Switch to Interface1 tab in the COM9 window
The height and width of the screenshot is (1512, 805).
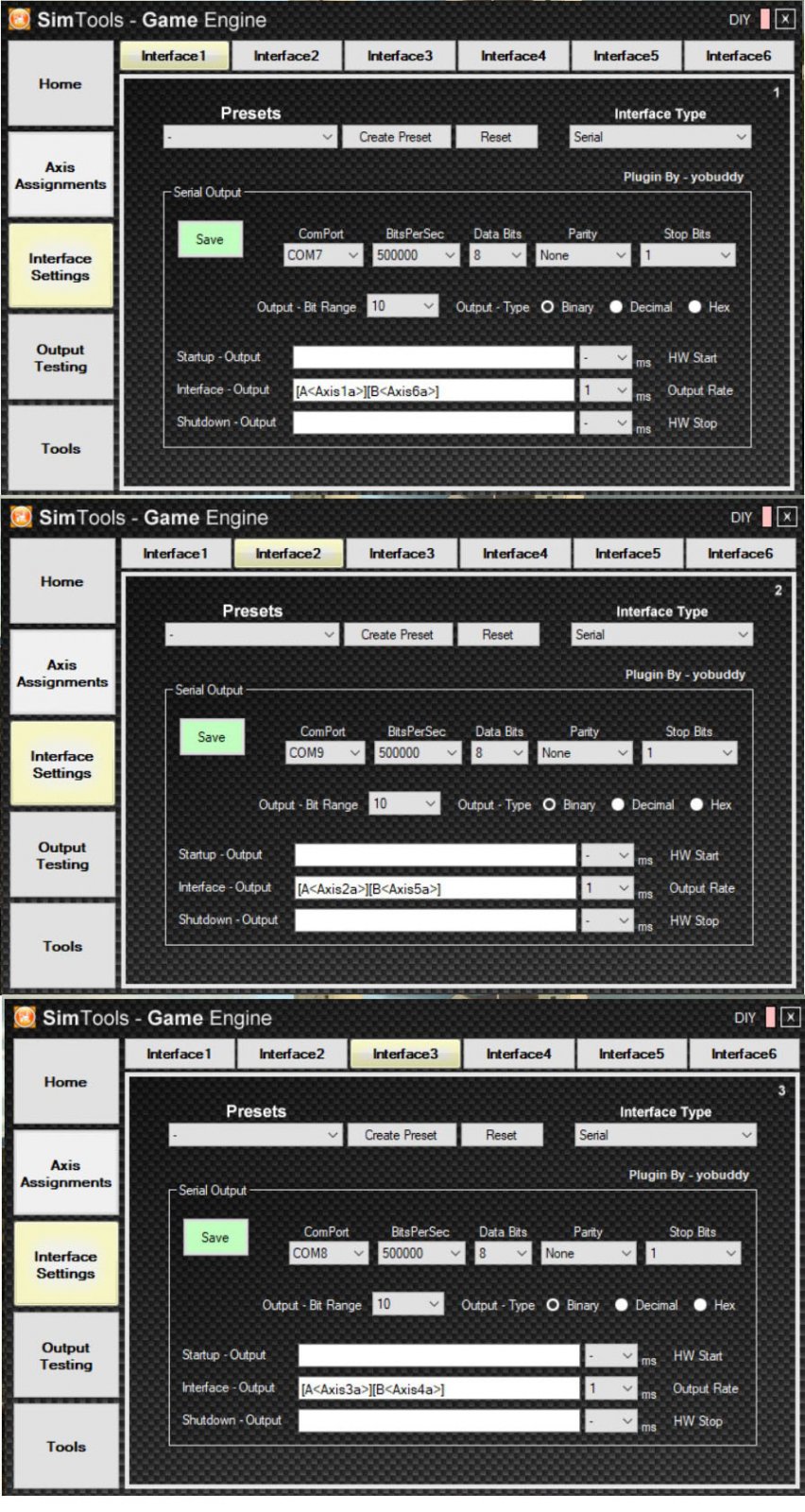pos(175,554)
